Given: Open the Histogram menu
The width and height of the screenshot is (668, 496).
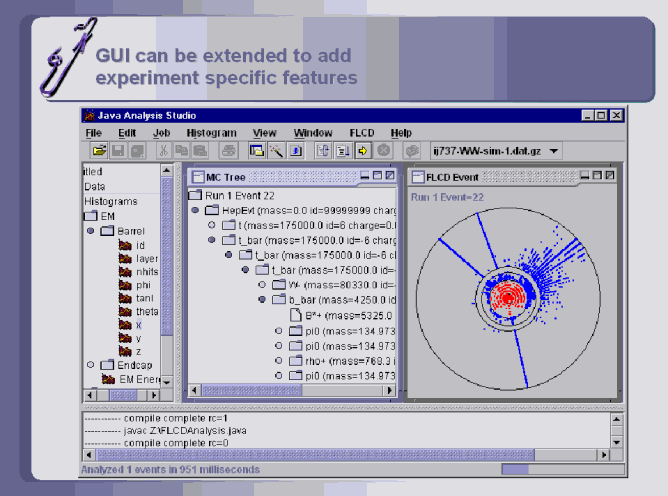Looking at the screenshot, I should click(211, 133).
